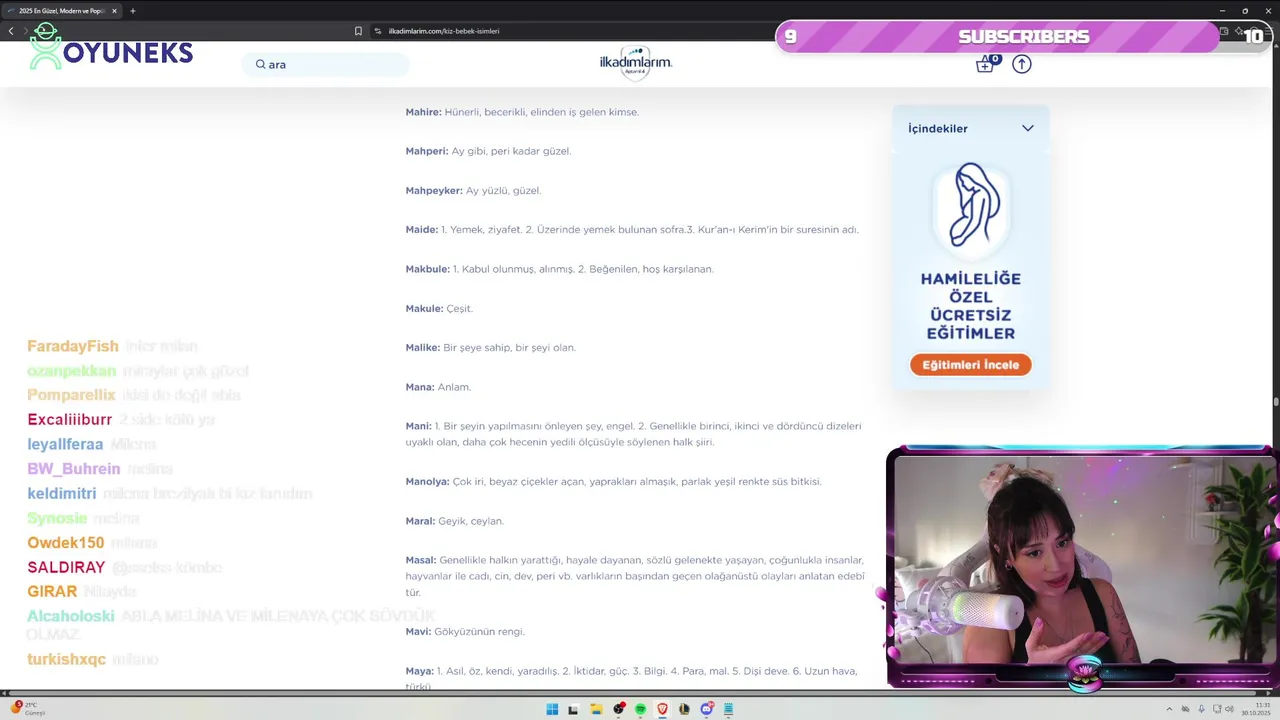The width and height of the screenshot is (1280, 720).
Task: Click chat username BW_Buhrein
Action: 74,469
